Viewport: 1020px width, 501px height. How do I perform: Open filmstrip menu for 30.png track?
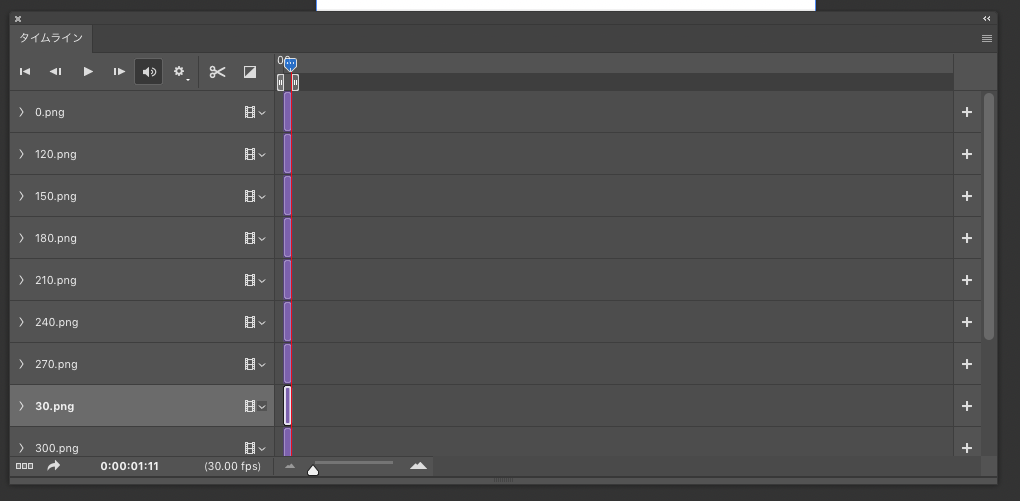click(255, 406)
